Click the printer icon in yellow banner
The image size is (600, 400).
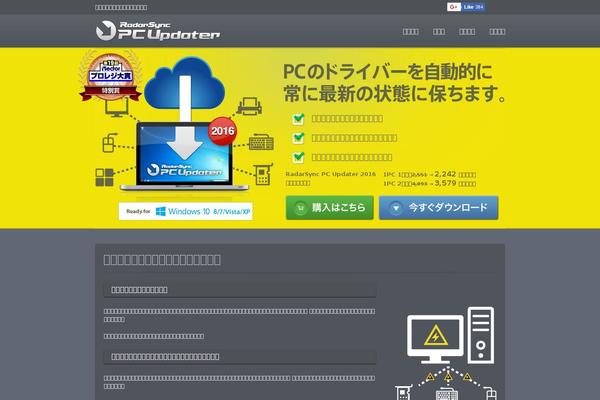249,106
